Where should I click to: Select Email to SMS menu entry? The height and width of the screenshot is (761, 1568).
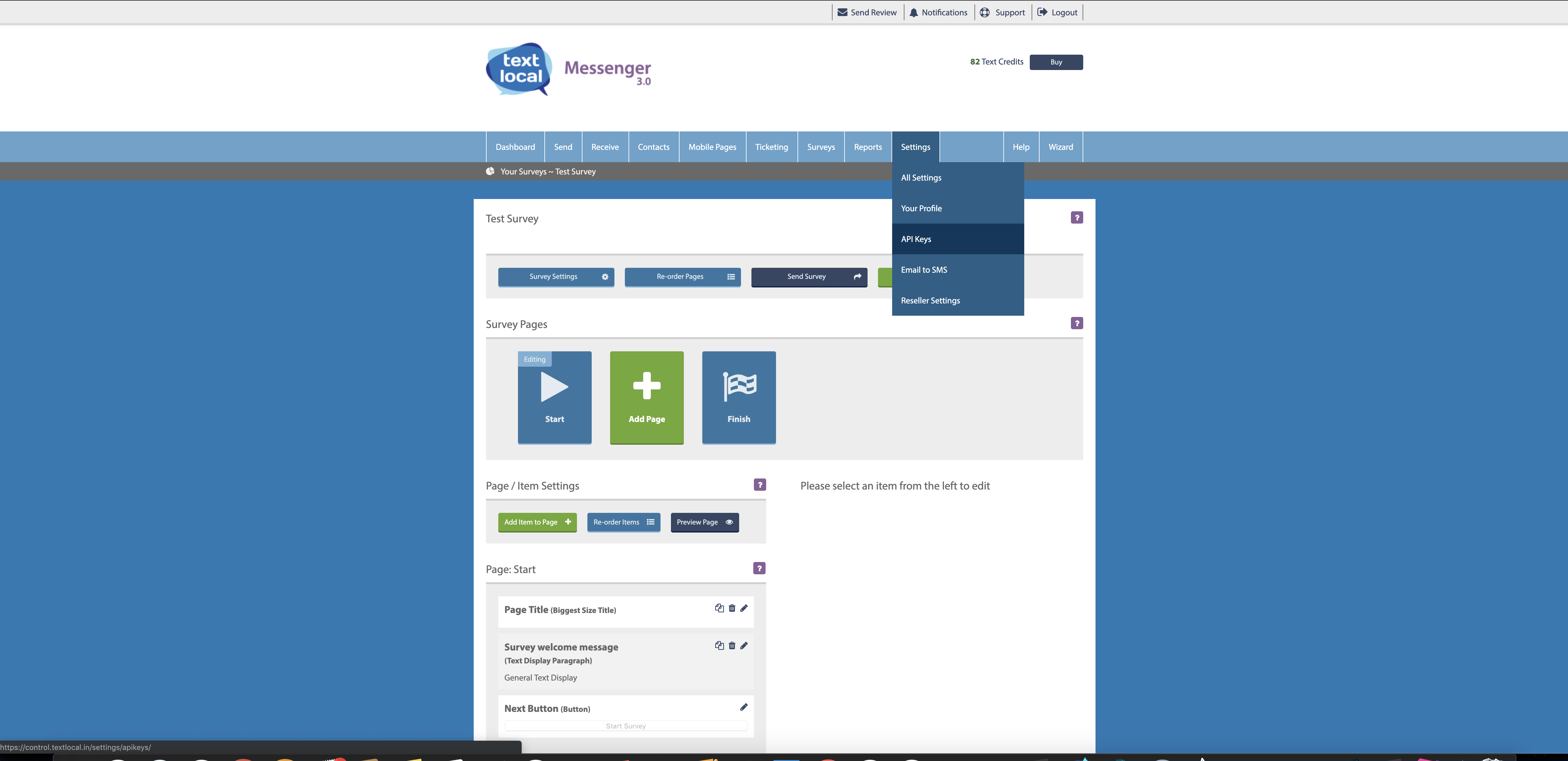pos(958,270)
